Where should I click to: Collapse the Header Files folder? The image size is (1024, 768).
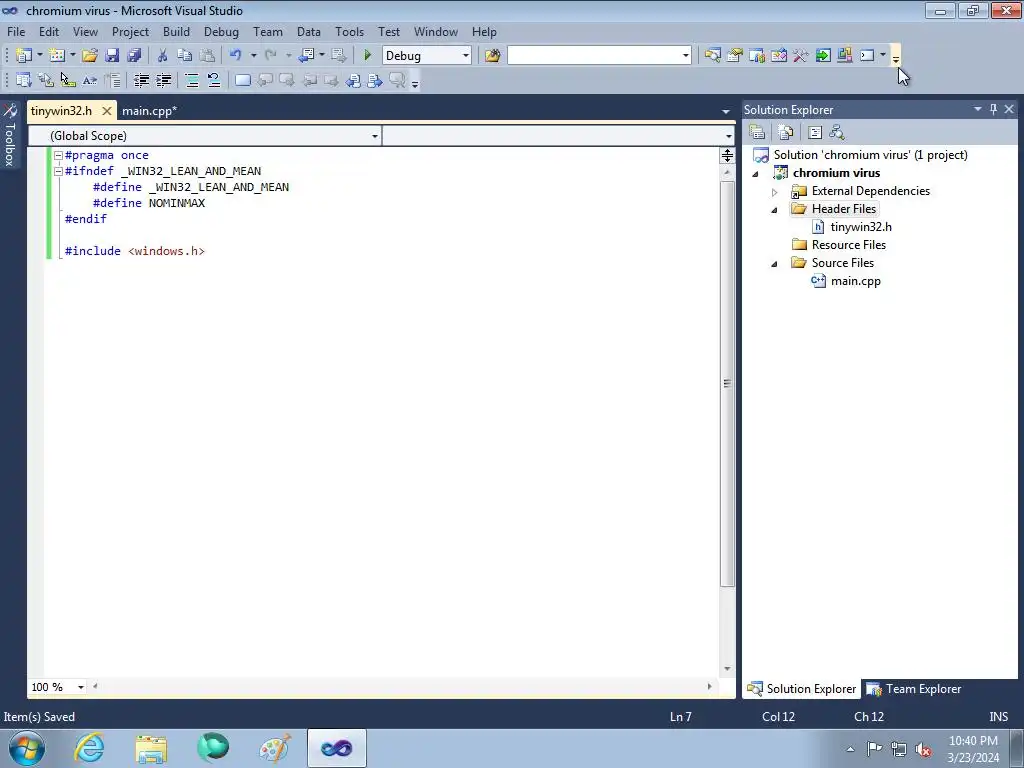coord(775,210)
